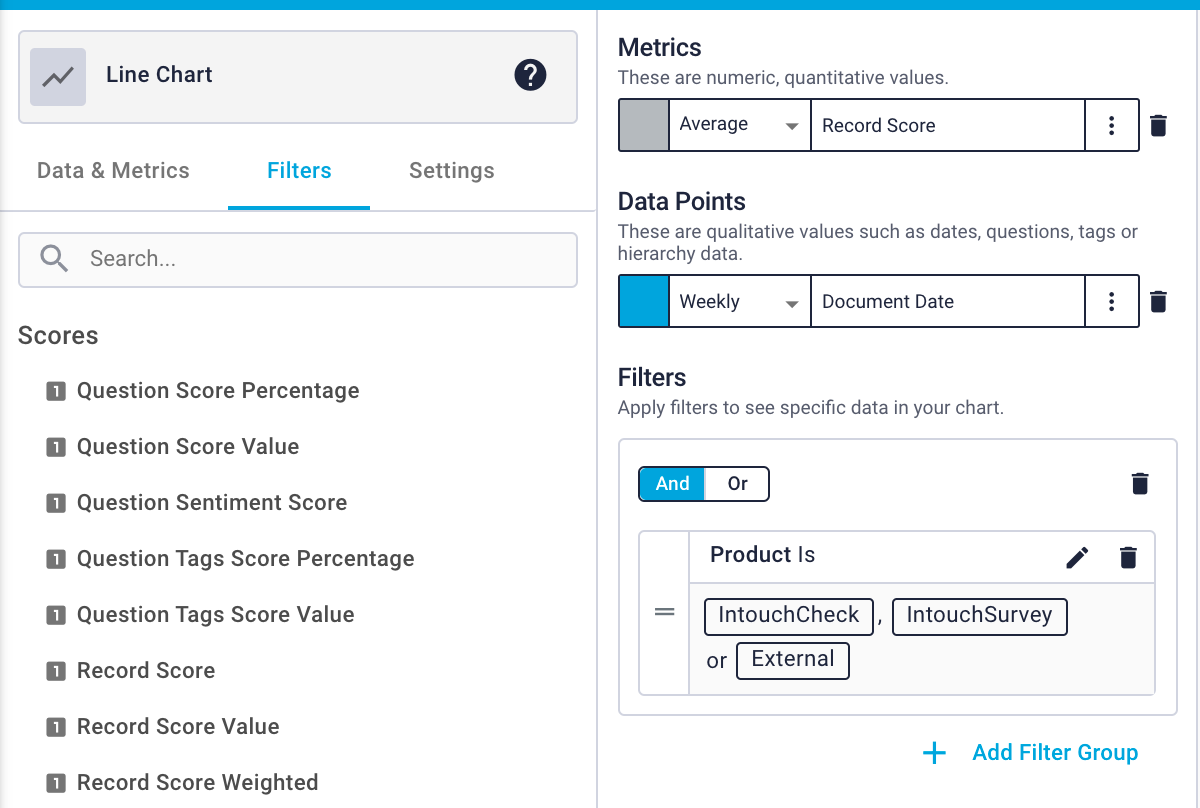Select the And logic toggle
The height and width of the screenshot is (808, 1200).
tap(671, 483)
